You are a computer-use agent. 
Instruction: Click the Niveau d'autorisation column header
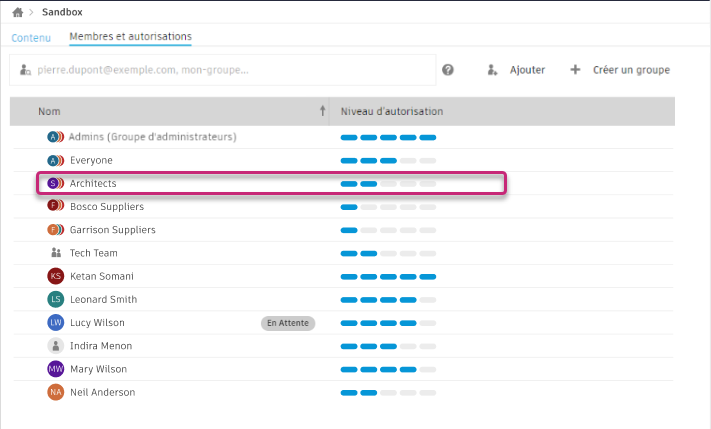coord(392,111)
